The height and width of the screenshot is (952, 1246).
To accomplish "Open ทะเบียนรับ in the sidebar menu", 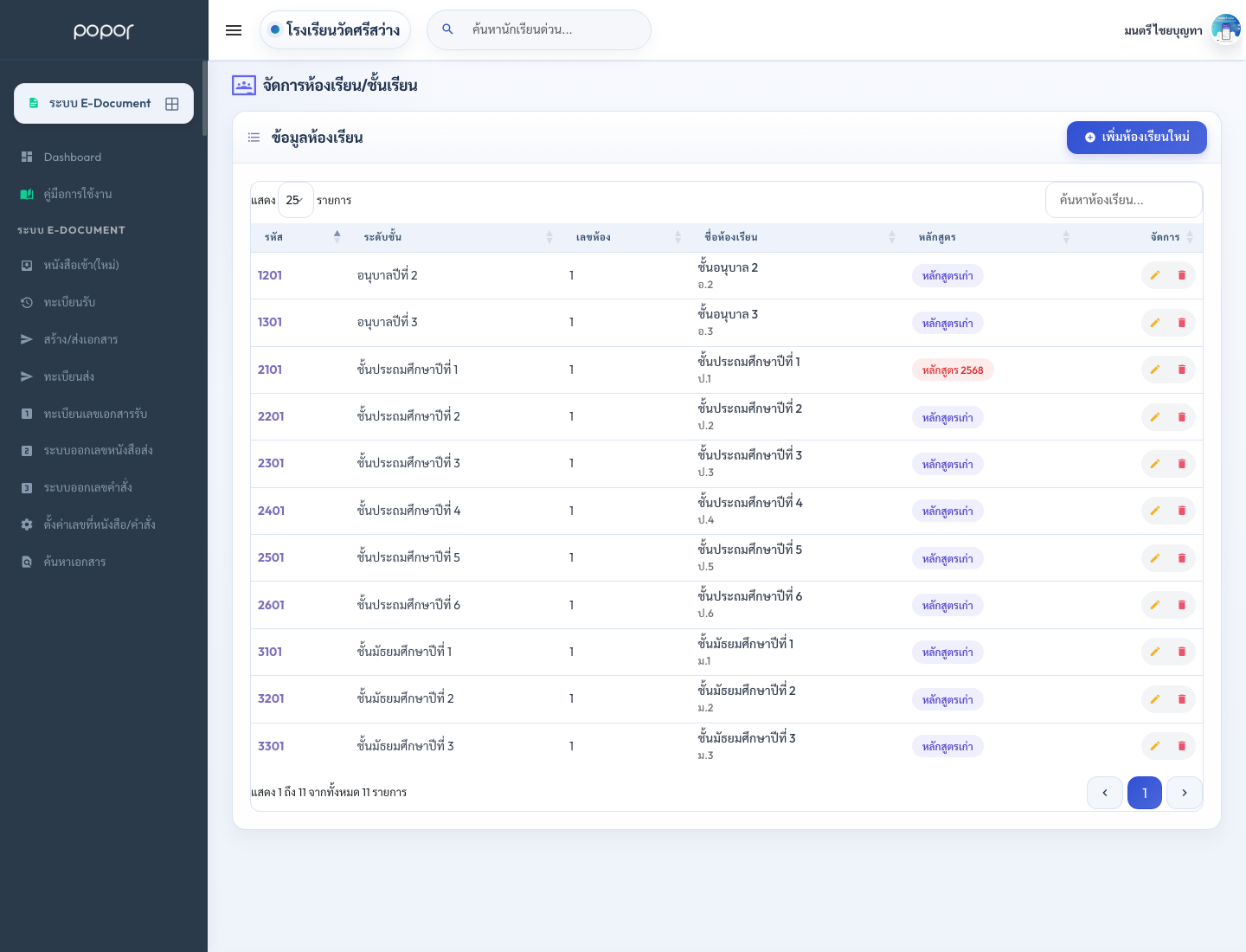I will point(69,302).
